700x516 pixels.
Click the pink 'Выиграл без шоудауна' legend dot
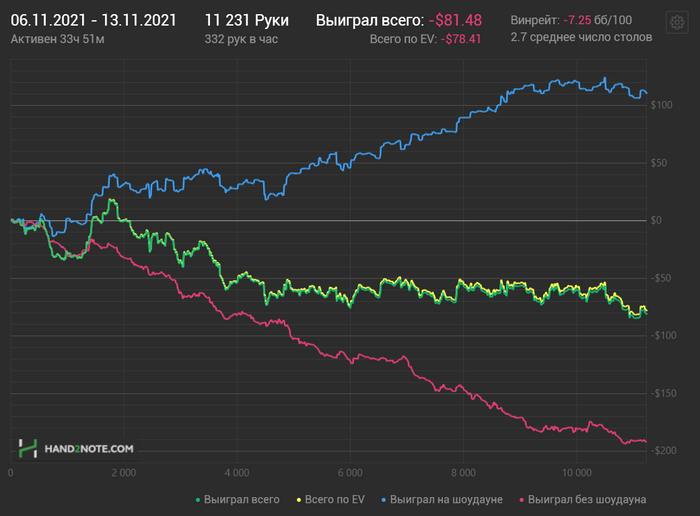pyautogui.click(x=521, y=500)
